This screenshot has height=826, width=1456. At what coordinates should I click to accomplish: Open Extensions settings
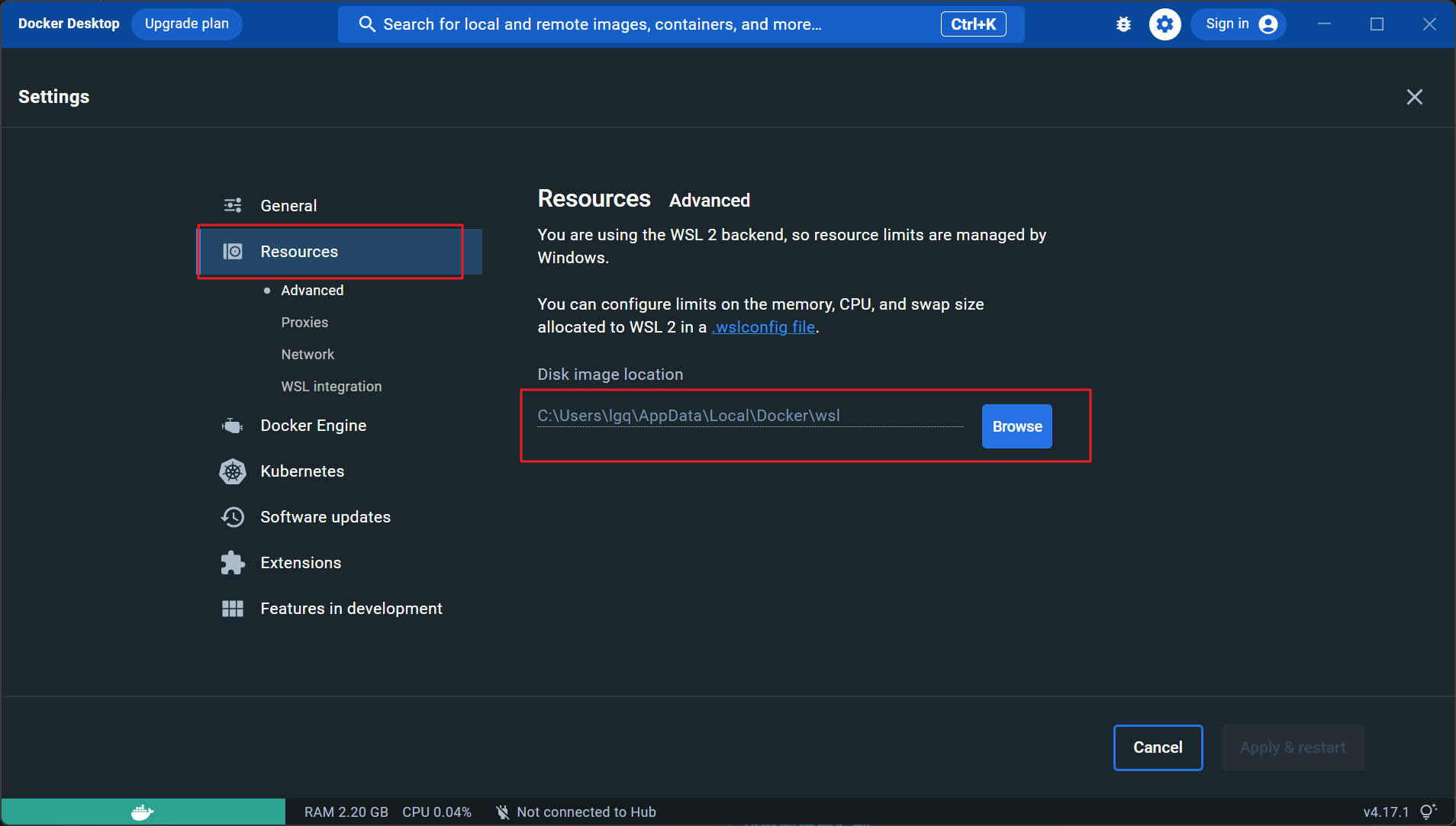click(340, 563)
